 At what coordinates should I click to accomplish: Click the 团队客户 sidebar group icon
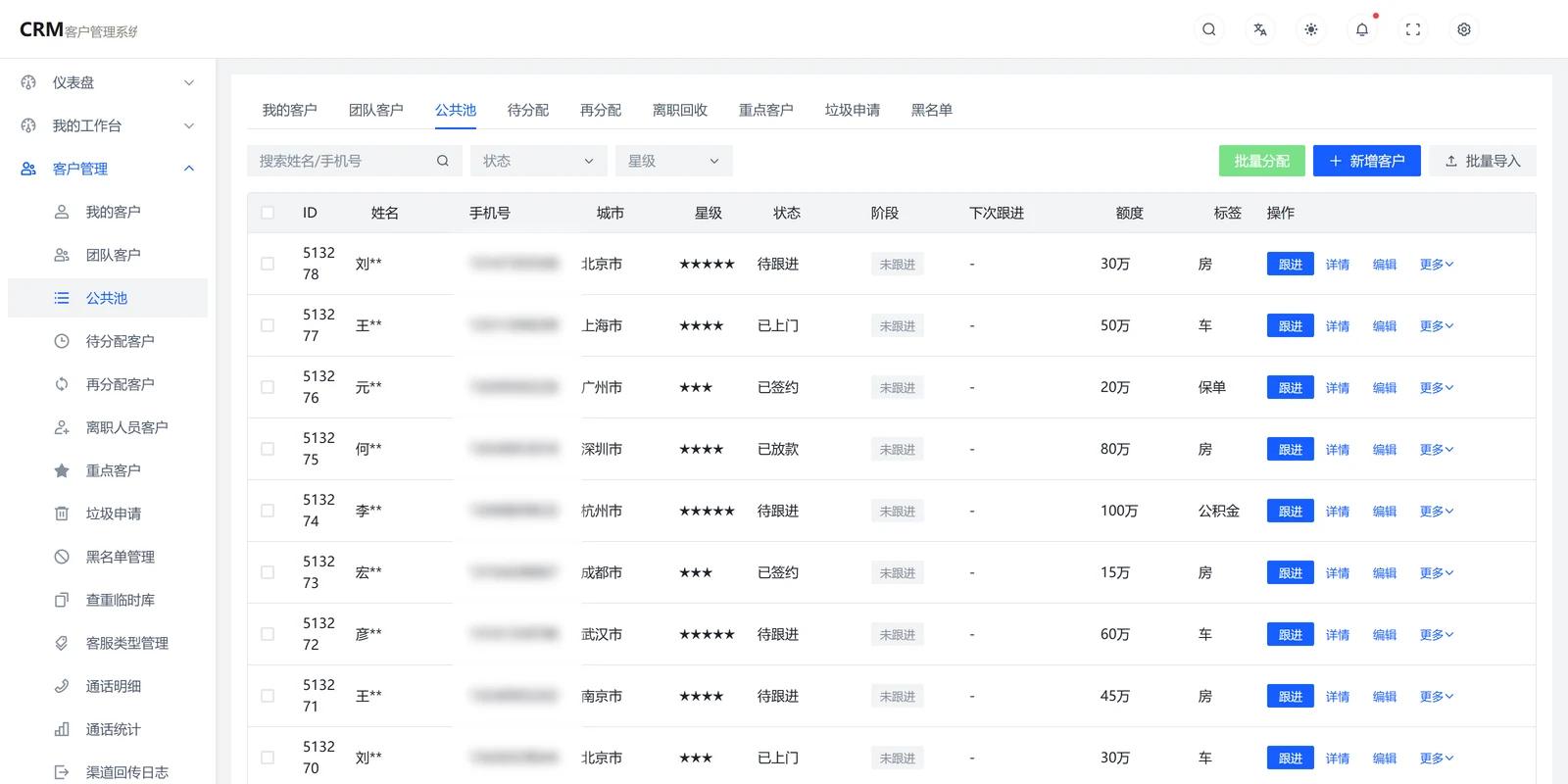pyautogui.click(x=62, y=255)
